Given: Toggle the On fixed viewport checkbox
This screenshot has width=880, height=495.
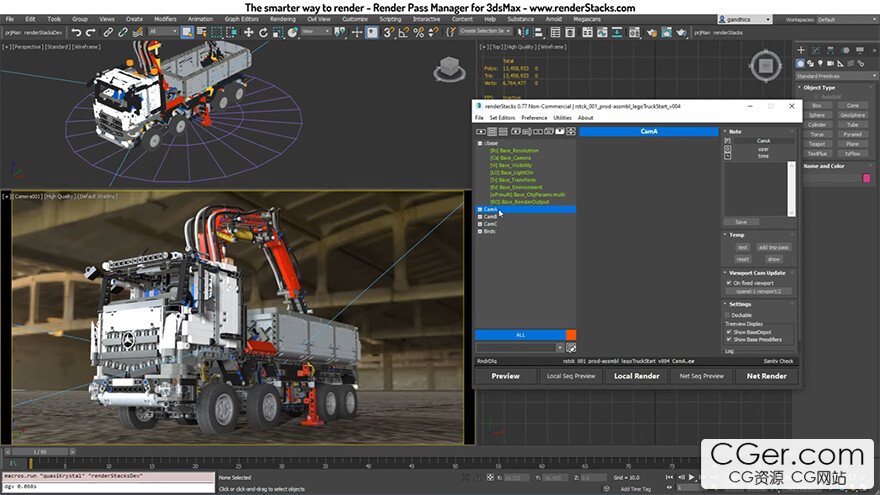Looking at the screenshot, I should pyautogui.click(x=729, y=283).
